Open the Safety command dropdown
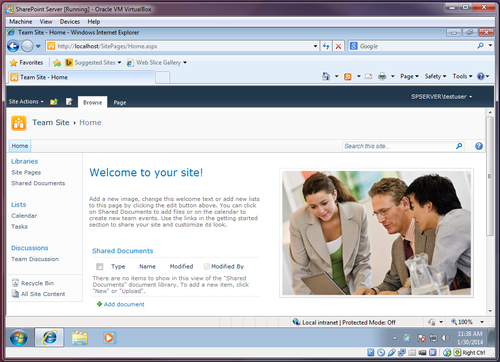 pyautogui.click(x=435, y=76)
